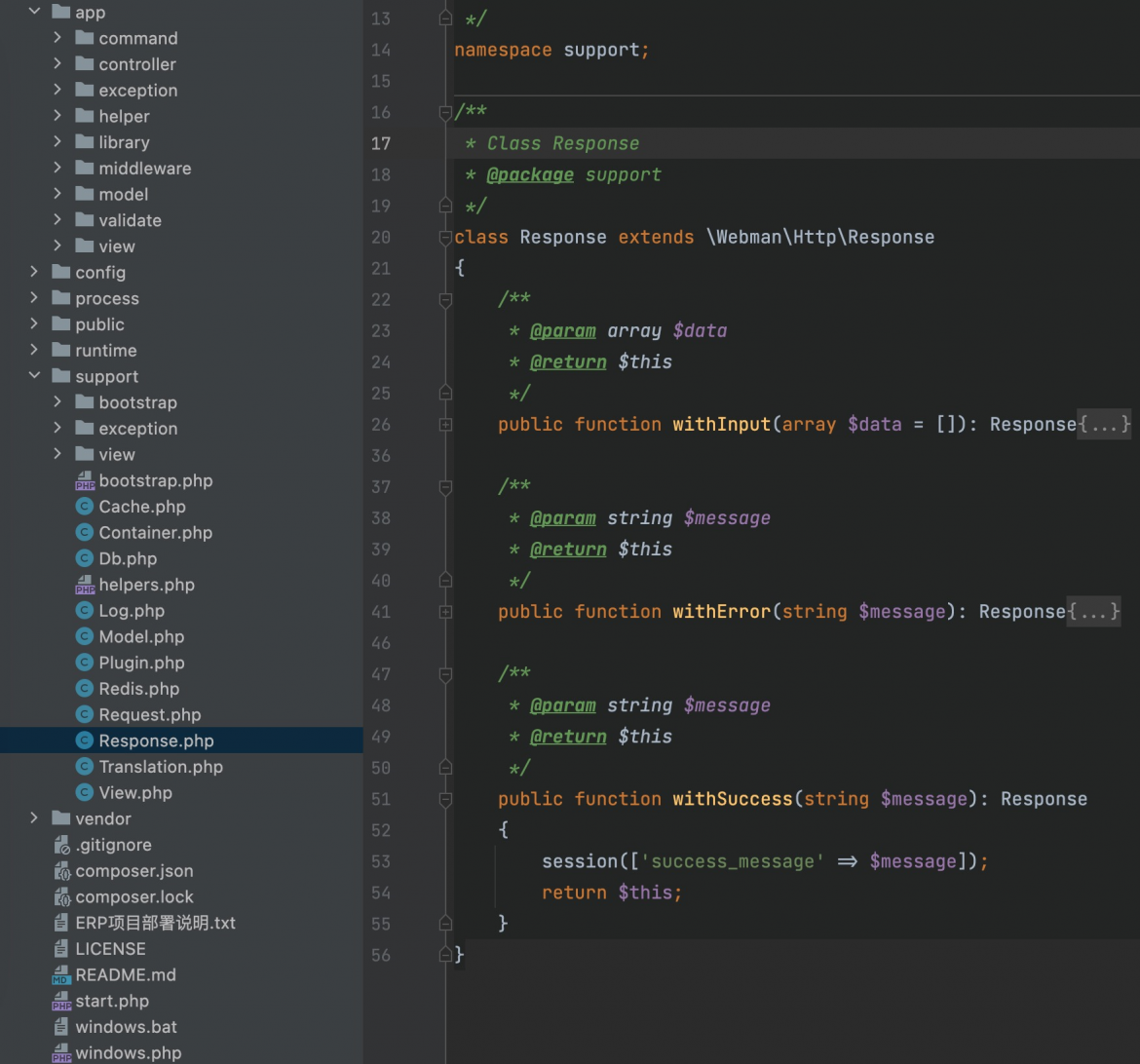The height and width of the screenshot is (1064, 1140).
Task: Click line number 53 in the gutter
Action: point(381,861)
